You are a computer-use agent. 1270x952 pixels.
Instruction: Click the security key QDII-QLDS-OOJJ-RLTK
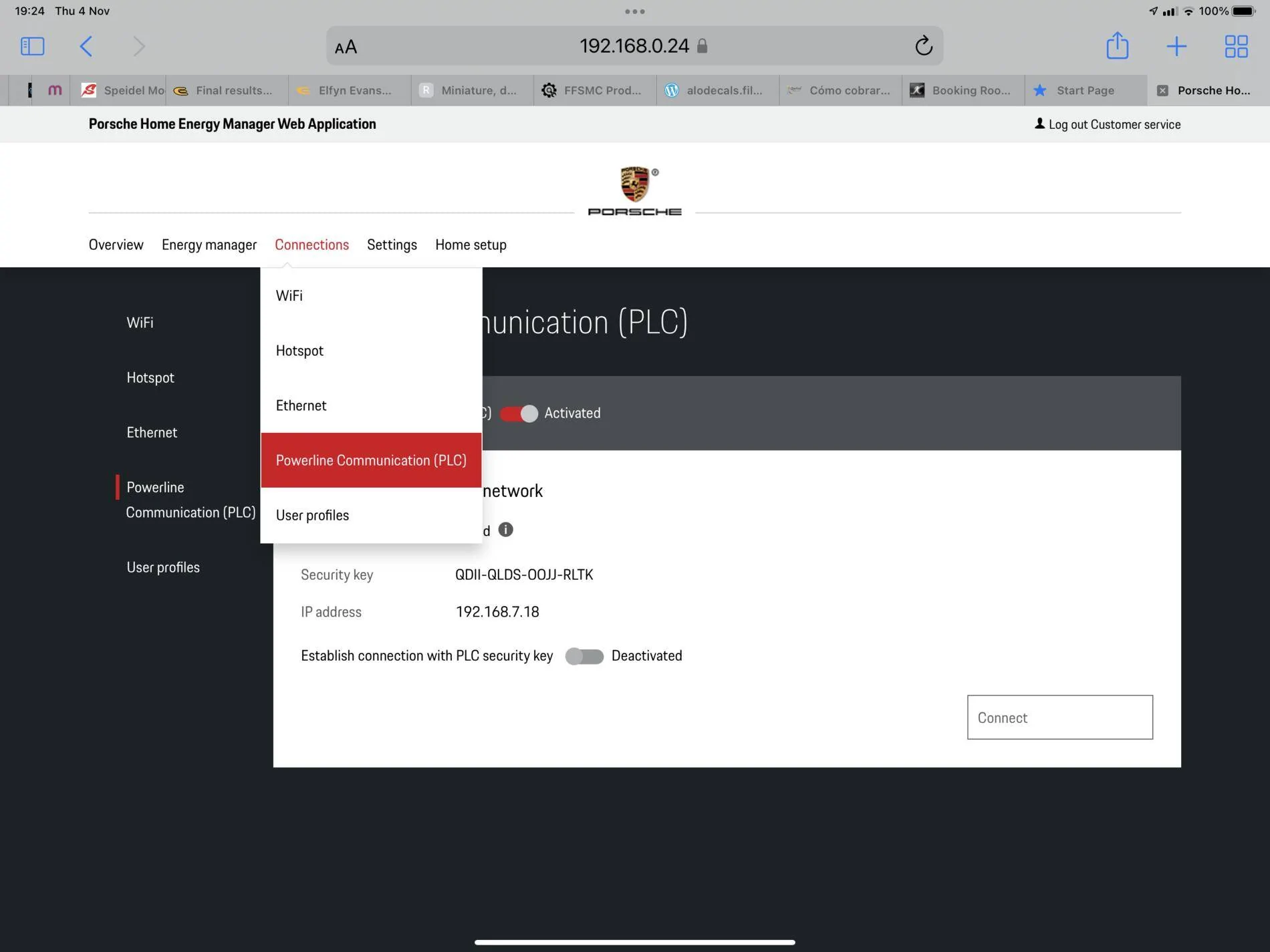524,575
